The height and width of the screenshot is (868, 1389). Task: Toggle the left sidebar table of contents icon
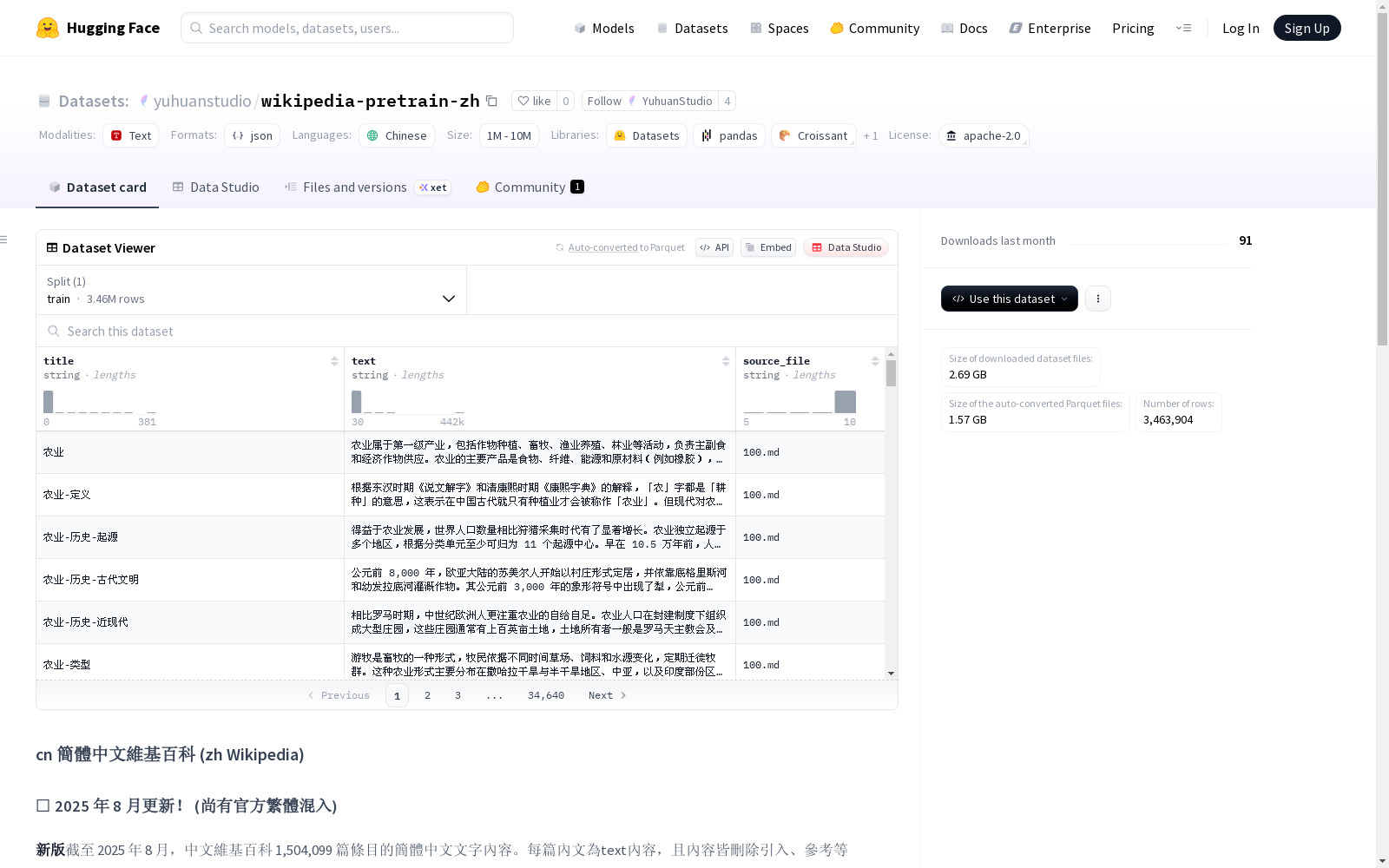tap(4, 240)
